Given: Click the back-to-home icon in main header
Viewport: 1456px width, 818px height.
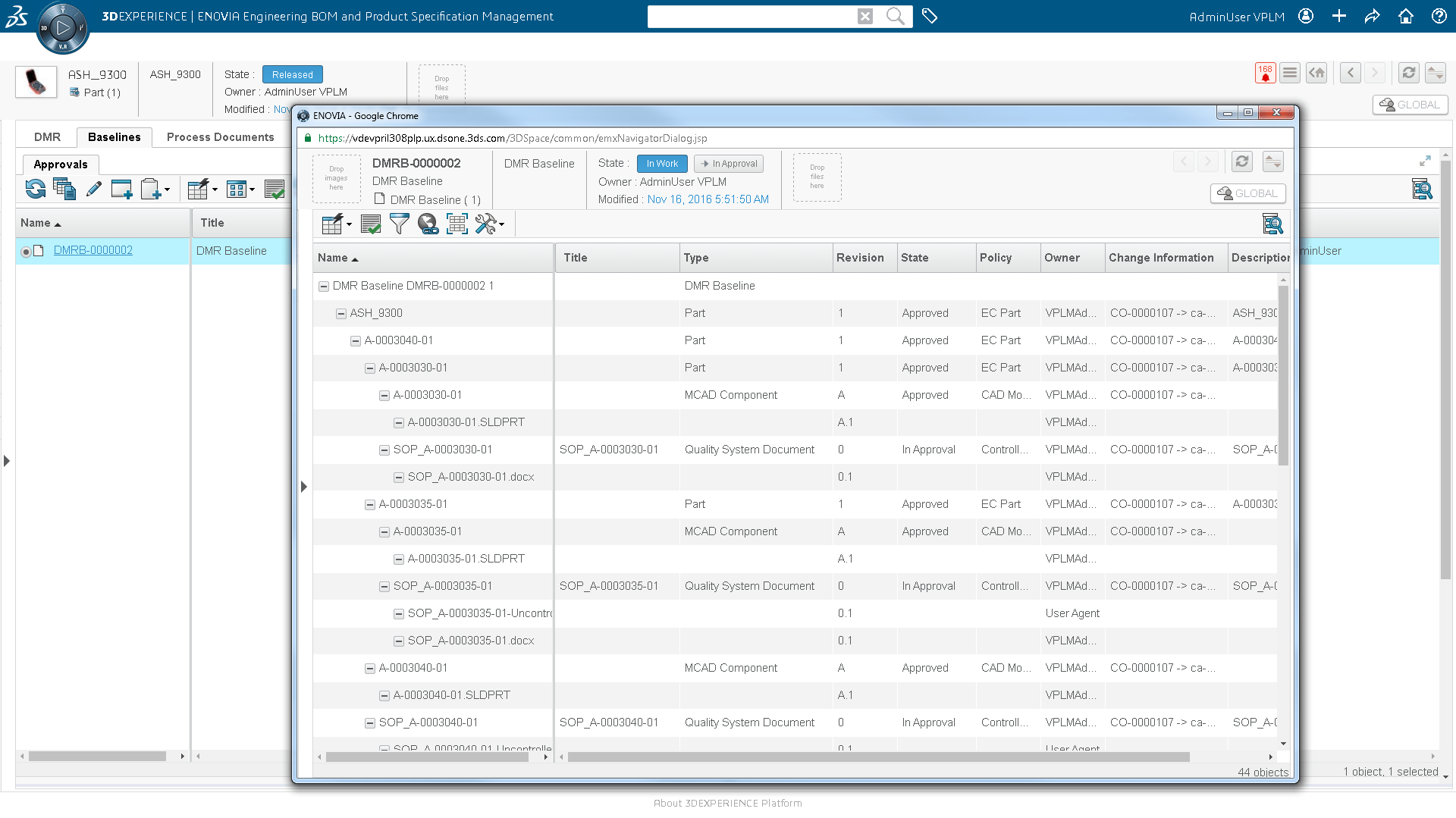Looking at the screenshot, I should click(x=1316, y=73).
